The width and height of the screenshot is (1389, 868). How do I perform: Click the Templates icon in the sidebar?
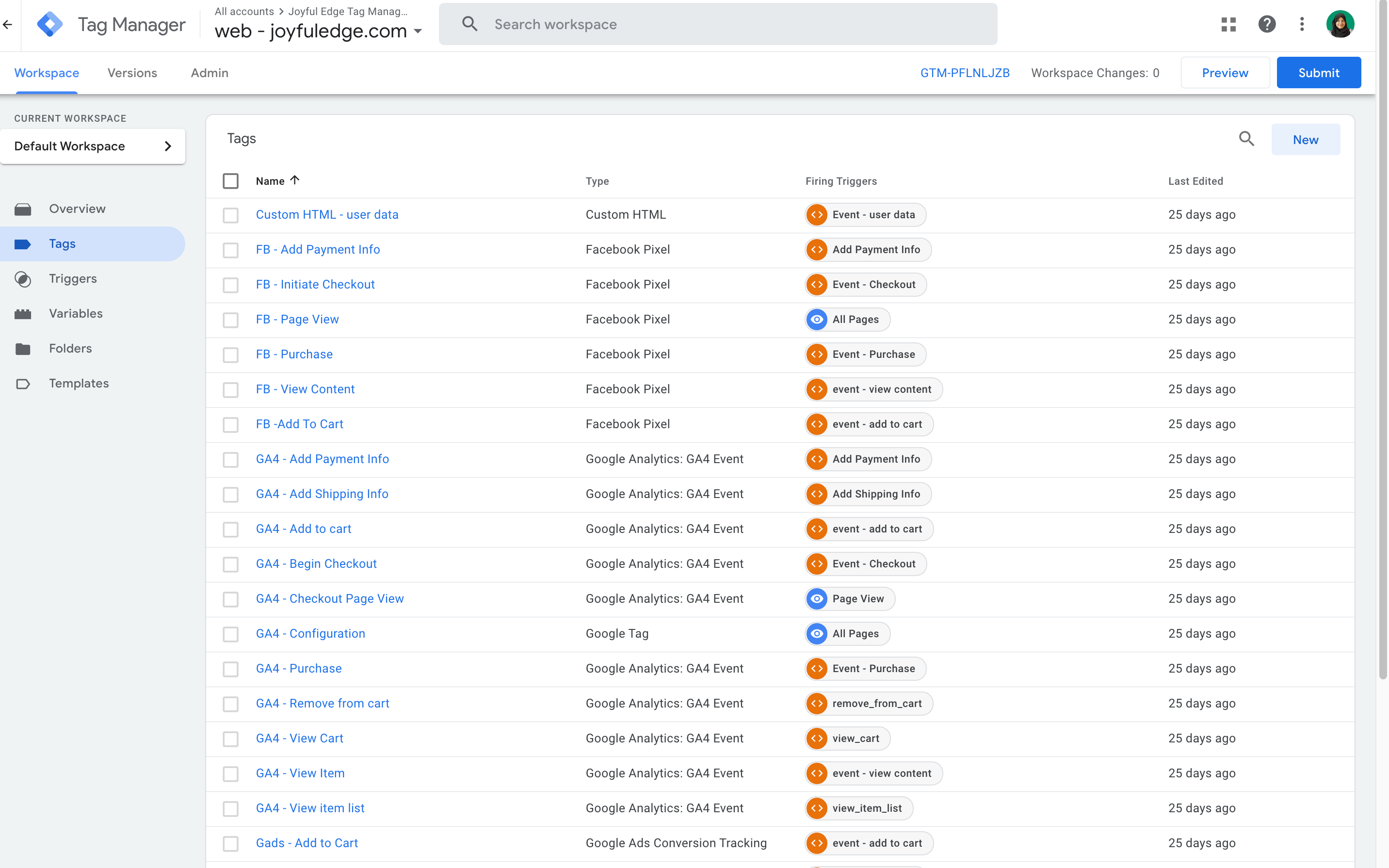point(23,384)
